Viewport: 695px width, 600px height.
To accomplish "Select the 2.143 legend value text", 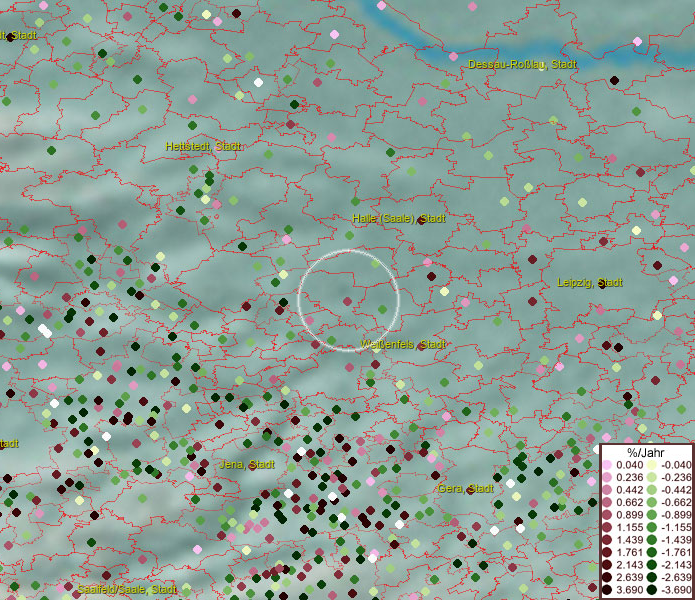I will pos(629,565).
